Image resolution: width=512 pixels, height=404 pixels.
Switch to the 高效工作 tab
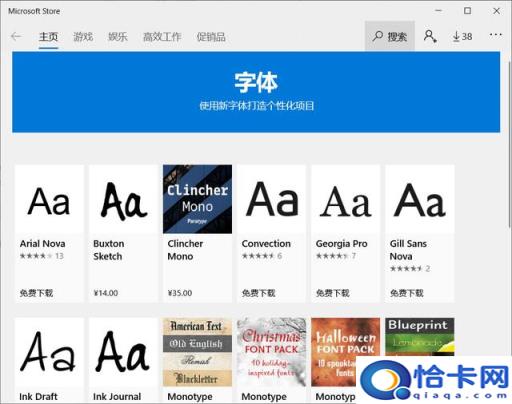click(162, 37)
